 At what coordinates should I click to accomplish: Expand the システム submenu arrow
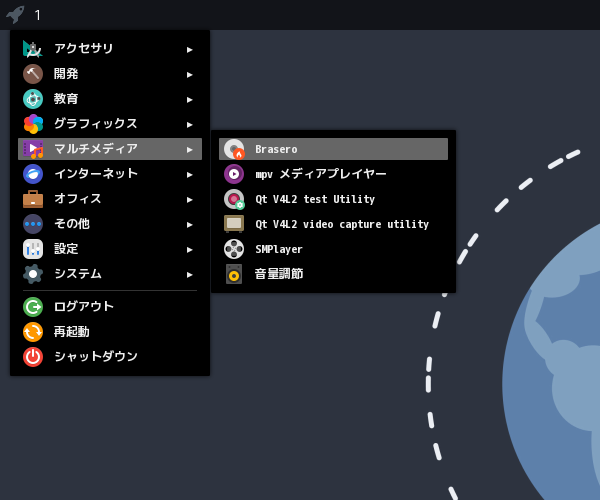point(189,275)
